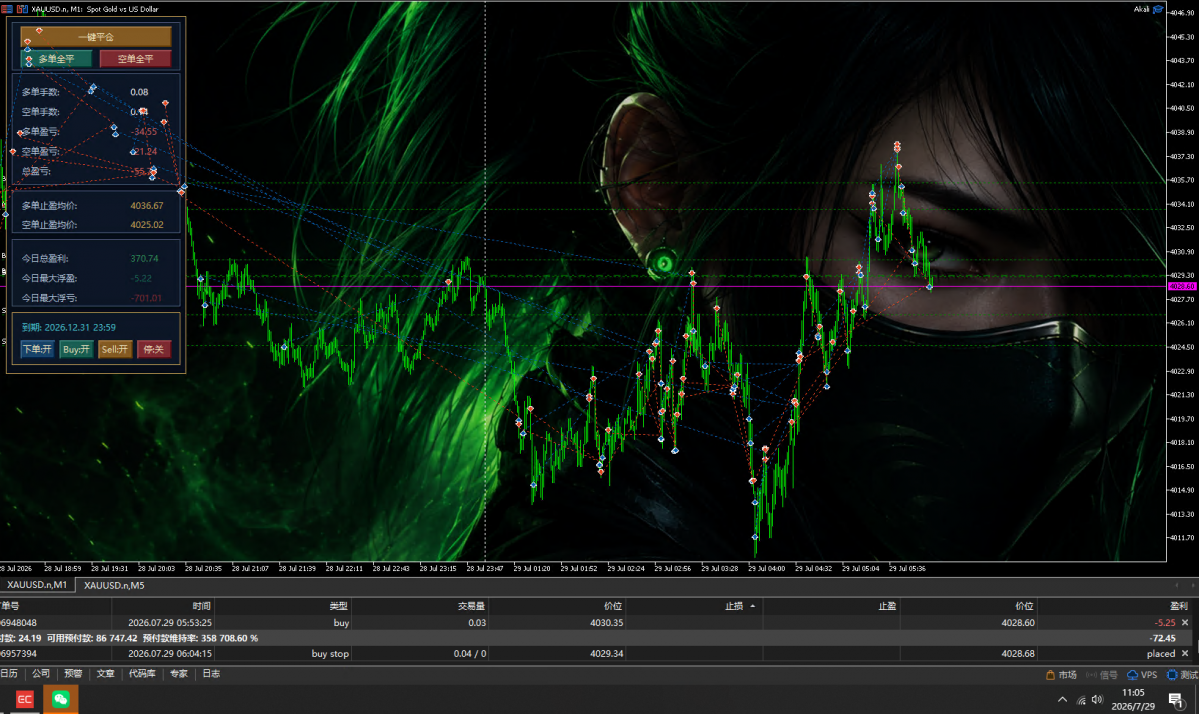Click the 一键平仓 close-all button
This screenshot has height=714, width=1199.
(x=96, y=36)
